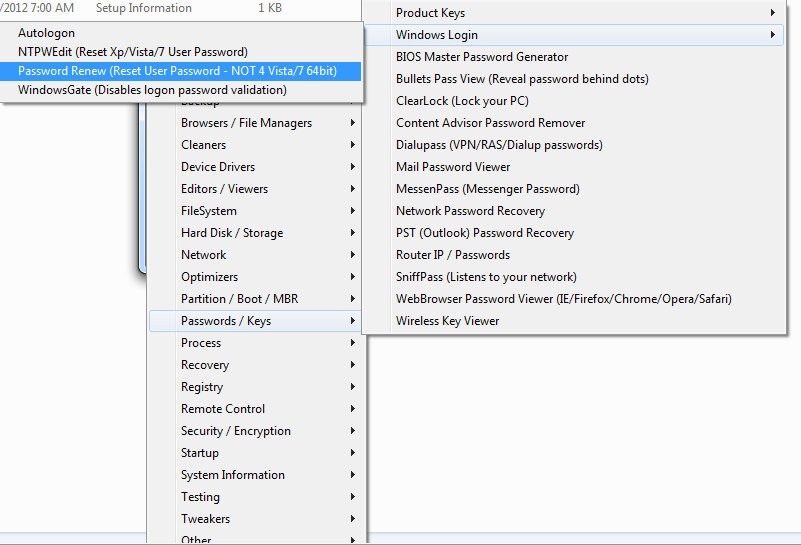
Task: Expand arrow next to Recovery
Action: (352, 364)
